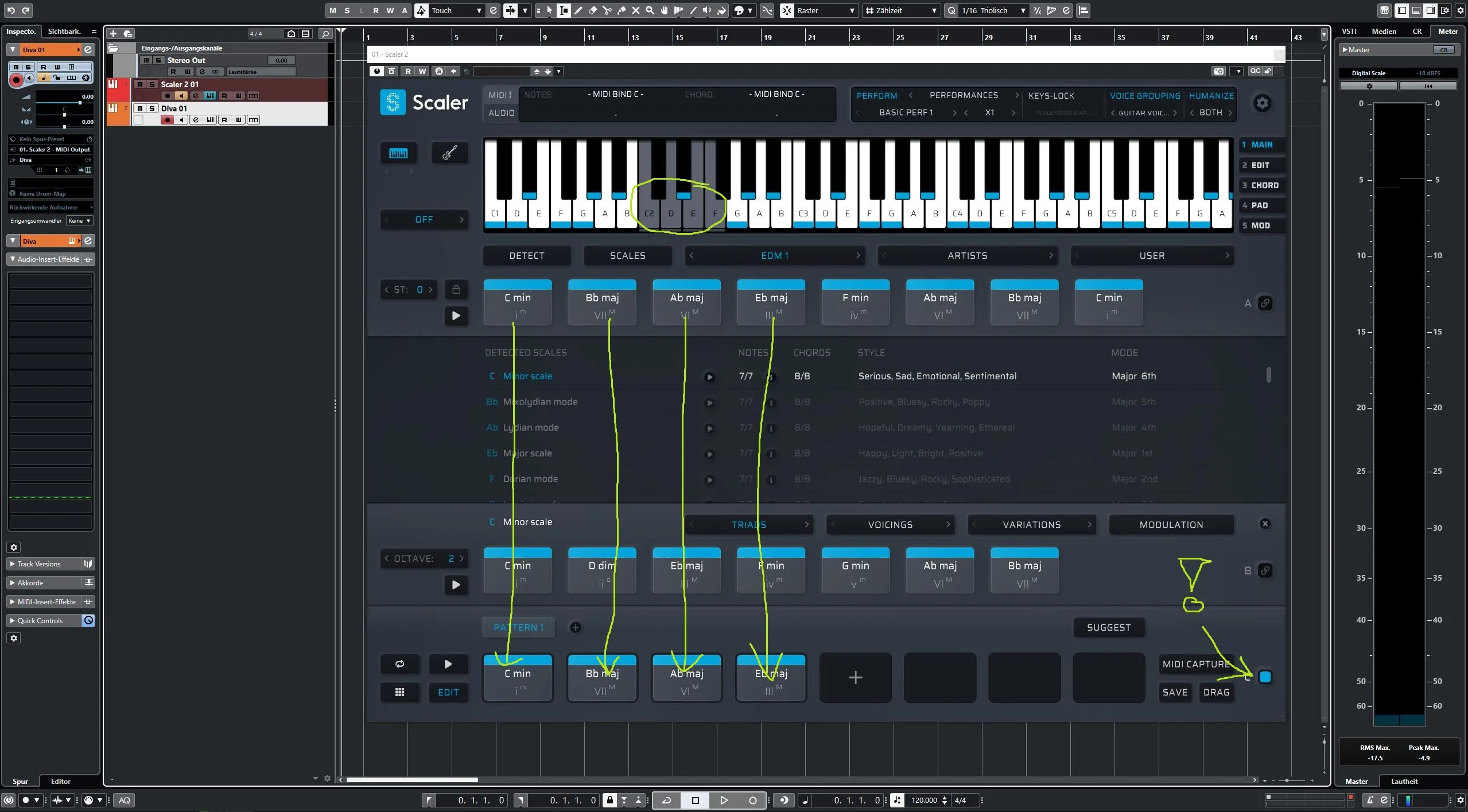Open the Touch automation mode dropdown

(x=456, y=10)
